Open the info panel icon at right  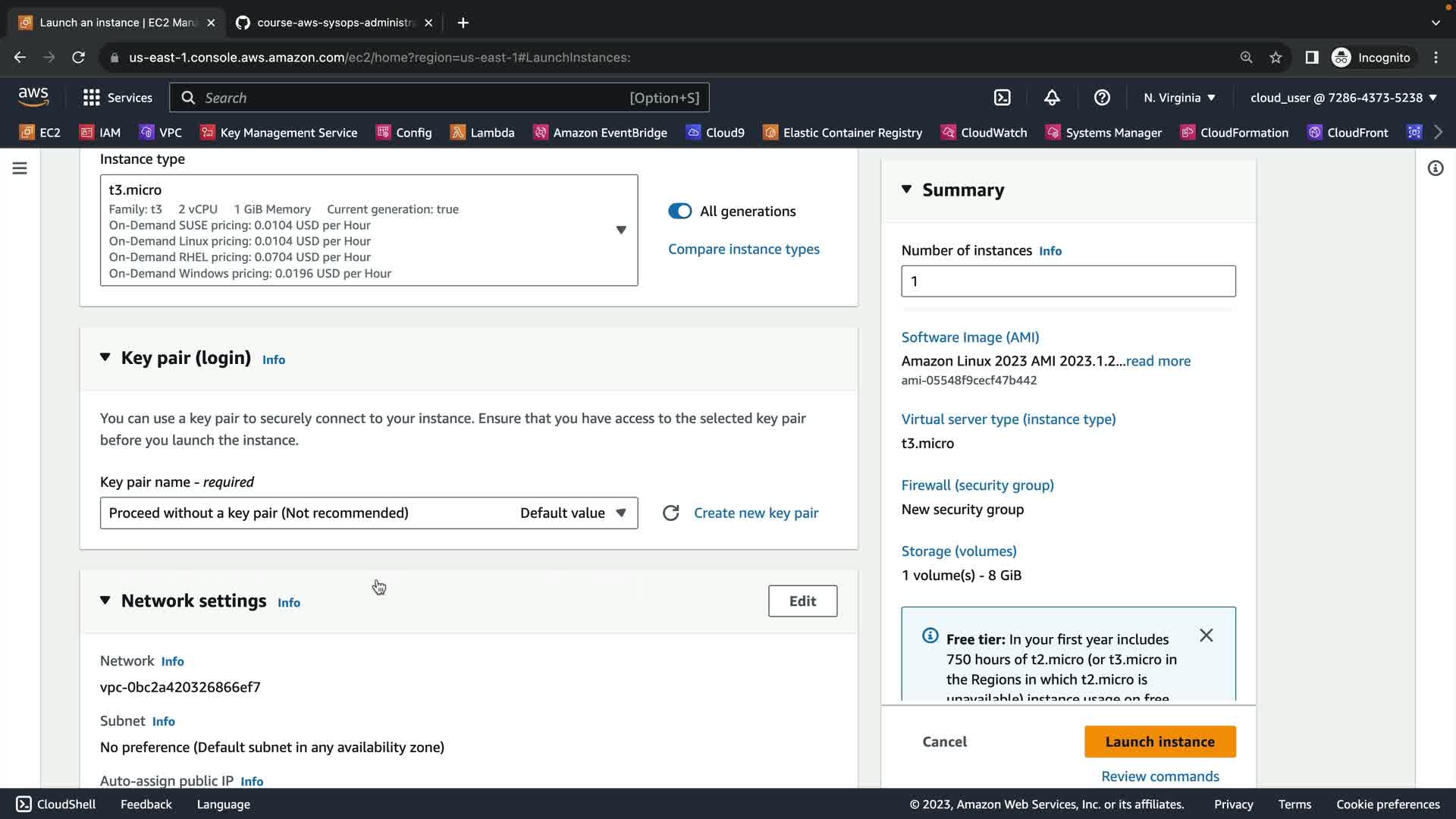[1435, 168]
